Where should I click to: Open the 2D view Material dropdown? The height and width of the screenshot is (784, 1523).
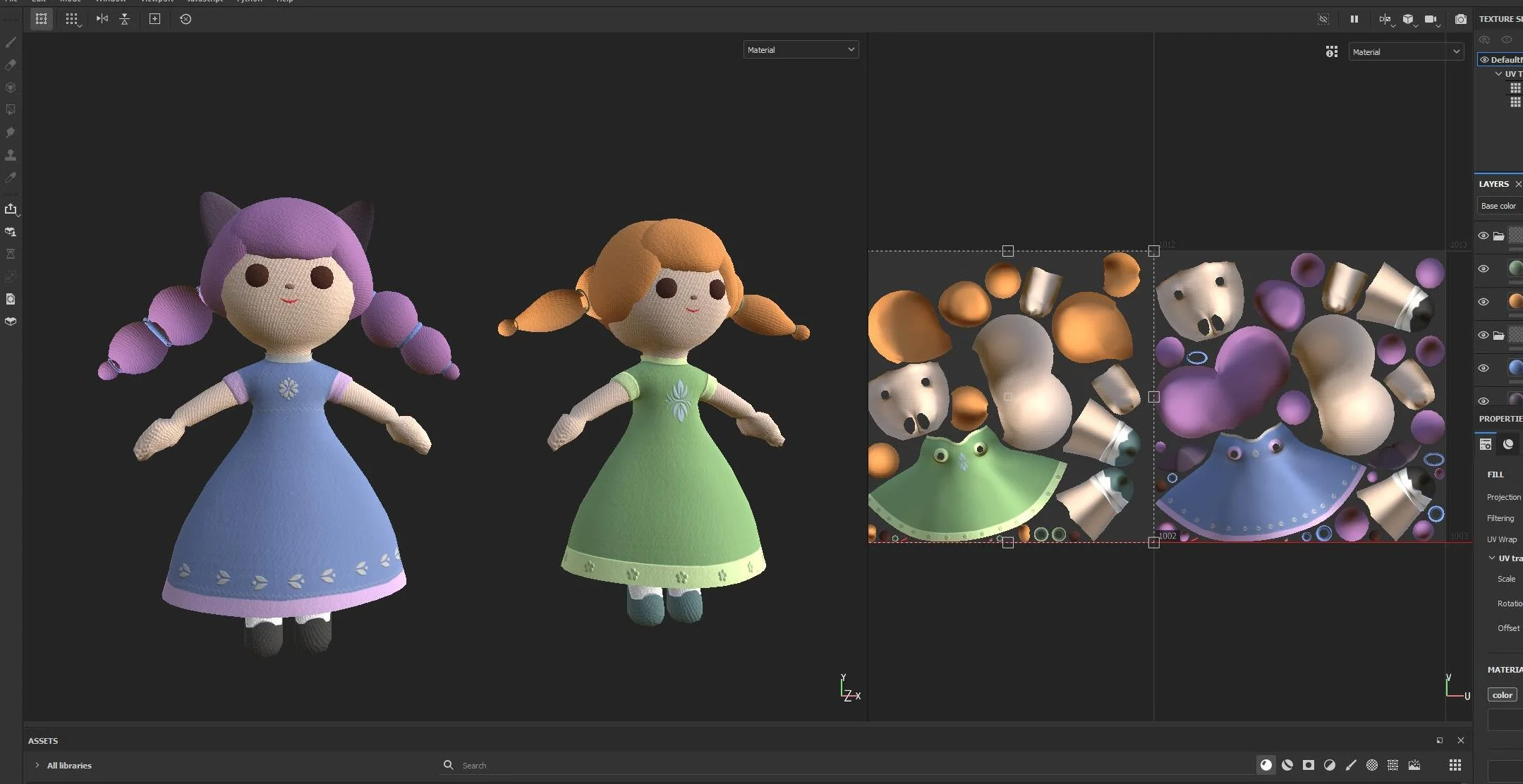pyautogui.click(x=1405, y=51)
